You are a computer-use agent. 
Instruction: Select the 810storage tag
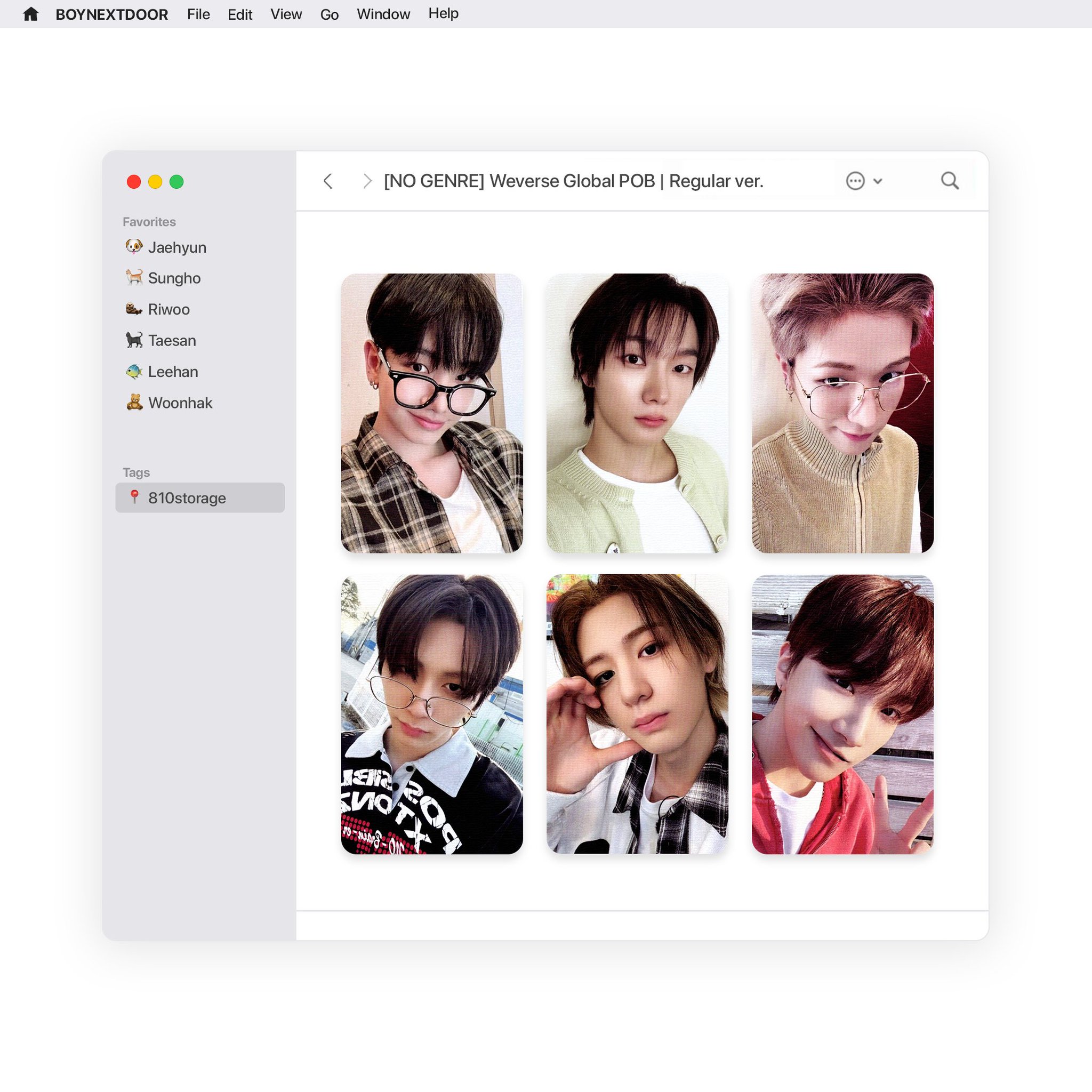pyautogui.click(x=187, y=498)
